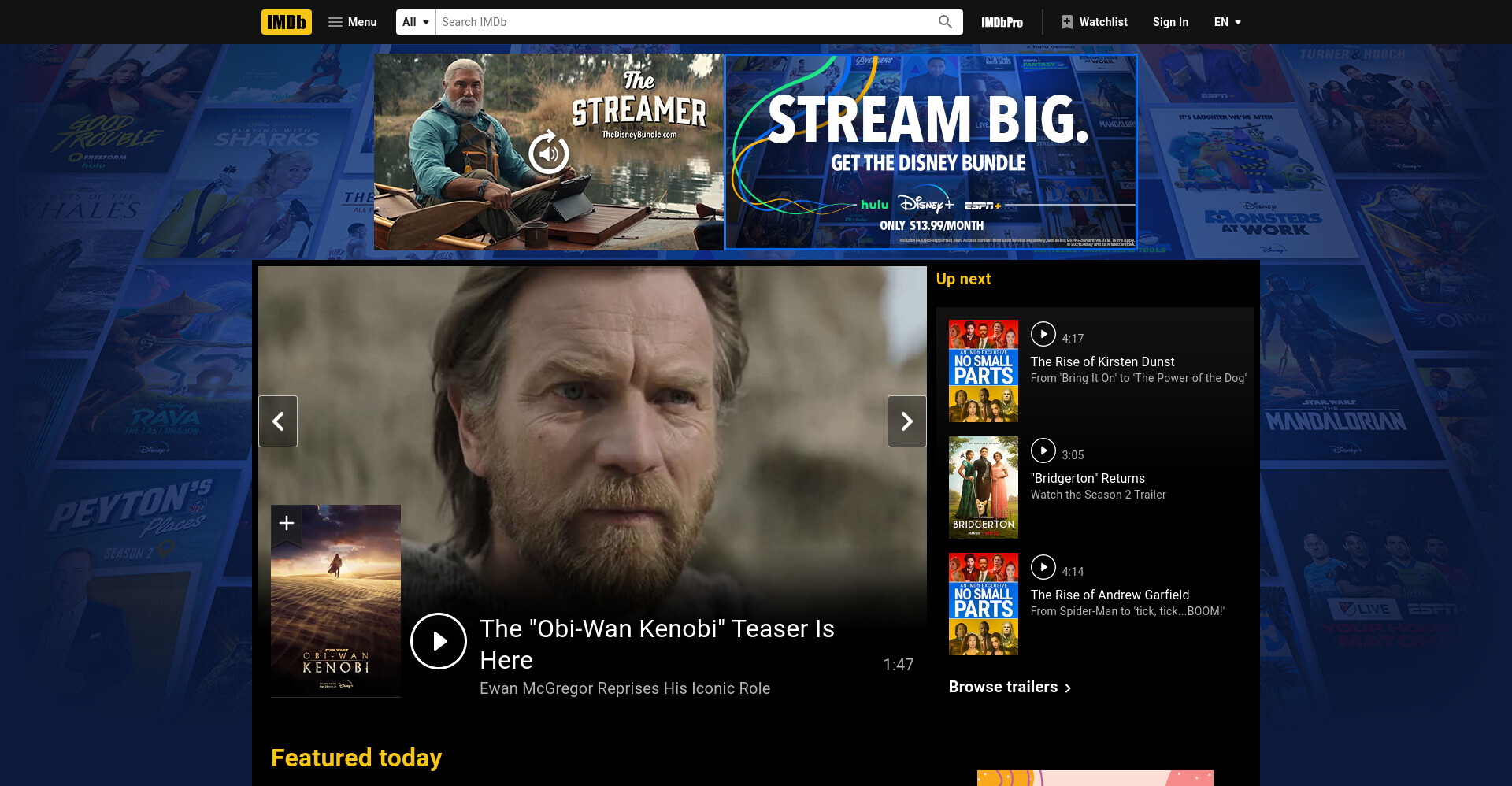
Task: Click the Featured today heading
Action: point(356,758)
